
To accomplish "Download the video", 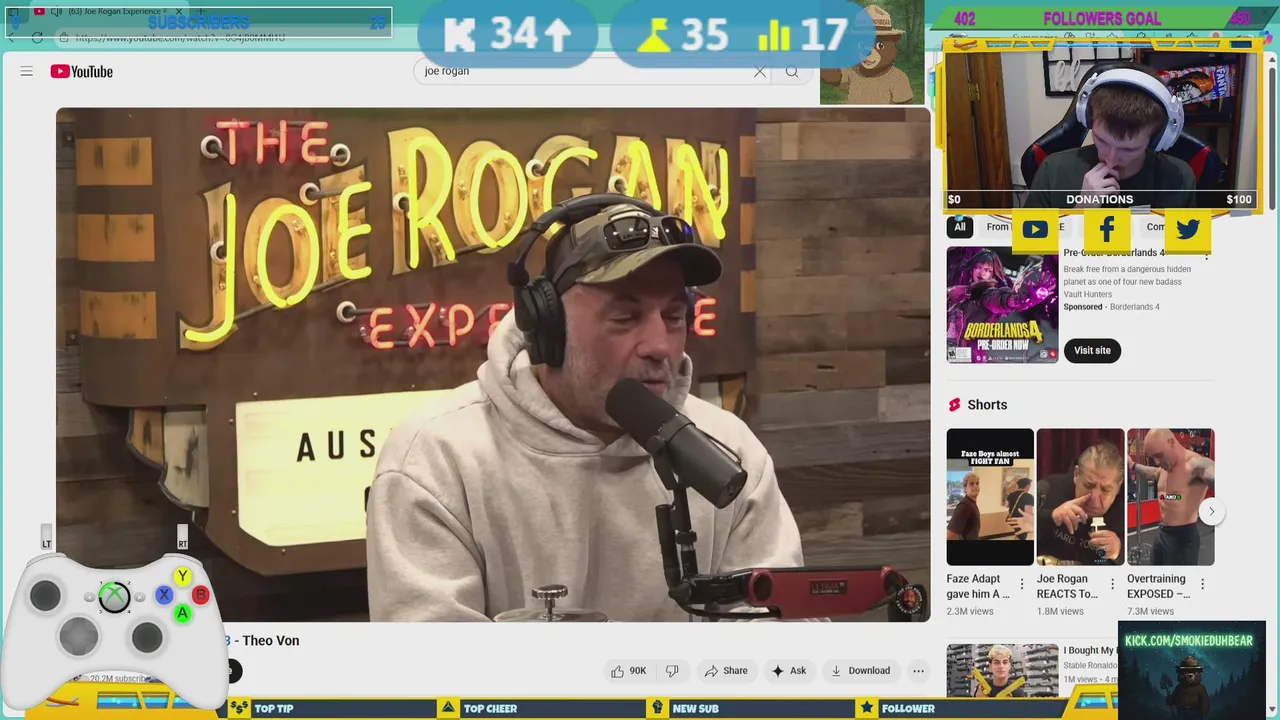I will pos(860,671).
